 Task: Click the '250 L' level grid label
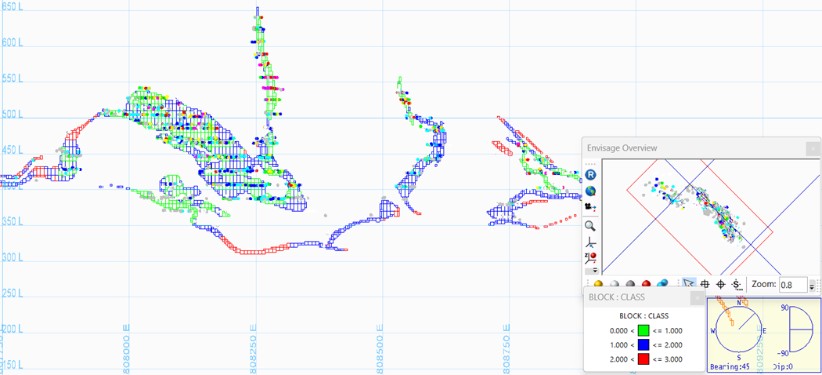click(x=13, y=293)
